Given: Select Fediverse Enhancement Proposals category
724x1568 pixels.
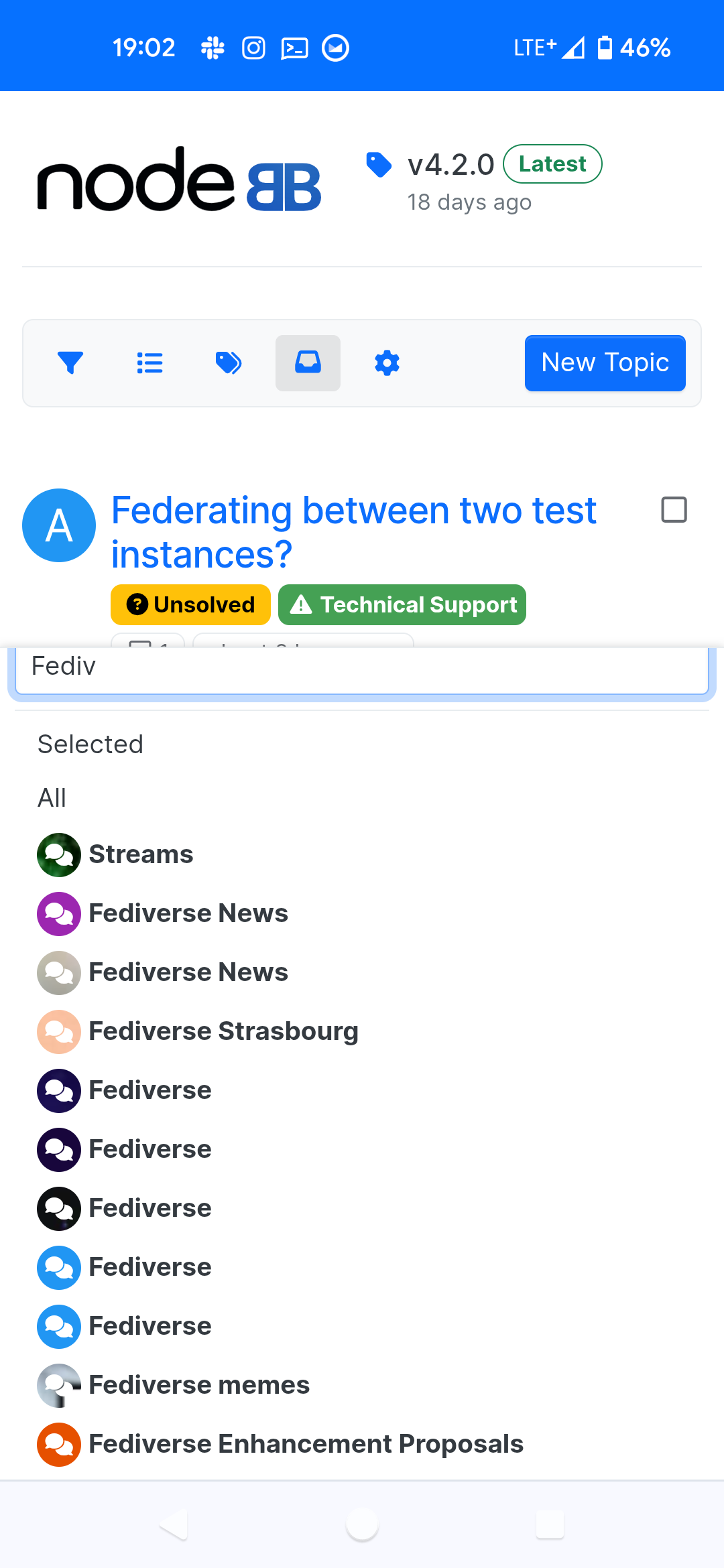Looking at the screenshot, I should click(280, 1444).
